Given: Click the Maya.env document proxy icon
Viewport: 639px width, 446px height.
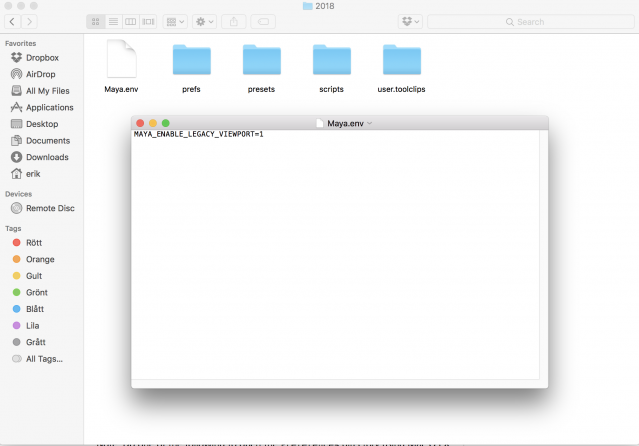Looking at the screenshot, I should pyautogui.click(x=320, y=123).
